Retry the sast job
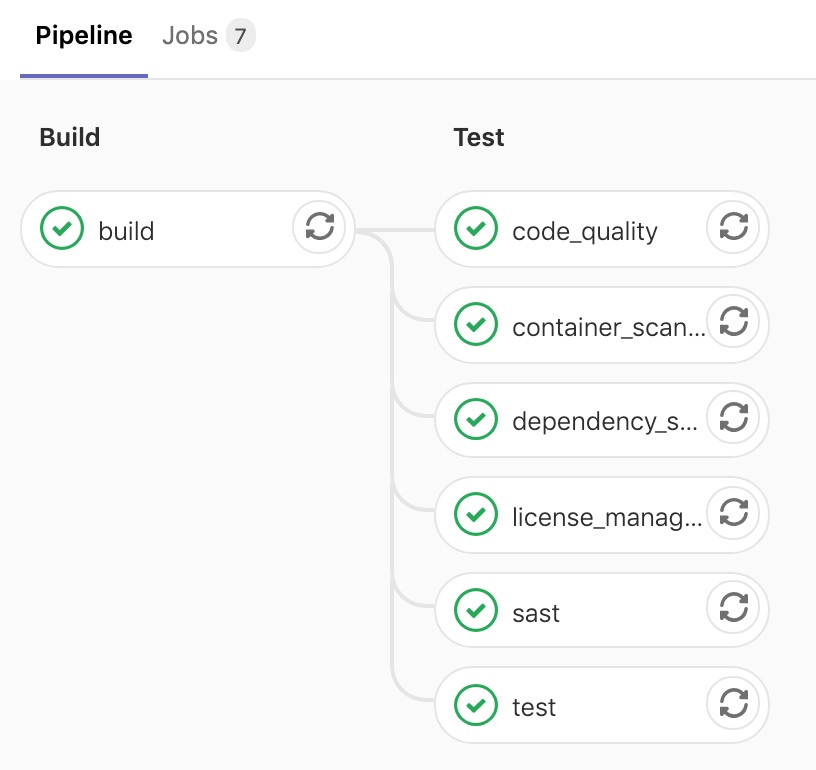Image resolution: width=816 pixels, height=770 pixels. coord(733,607)
